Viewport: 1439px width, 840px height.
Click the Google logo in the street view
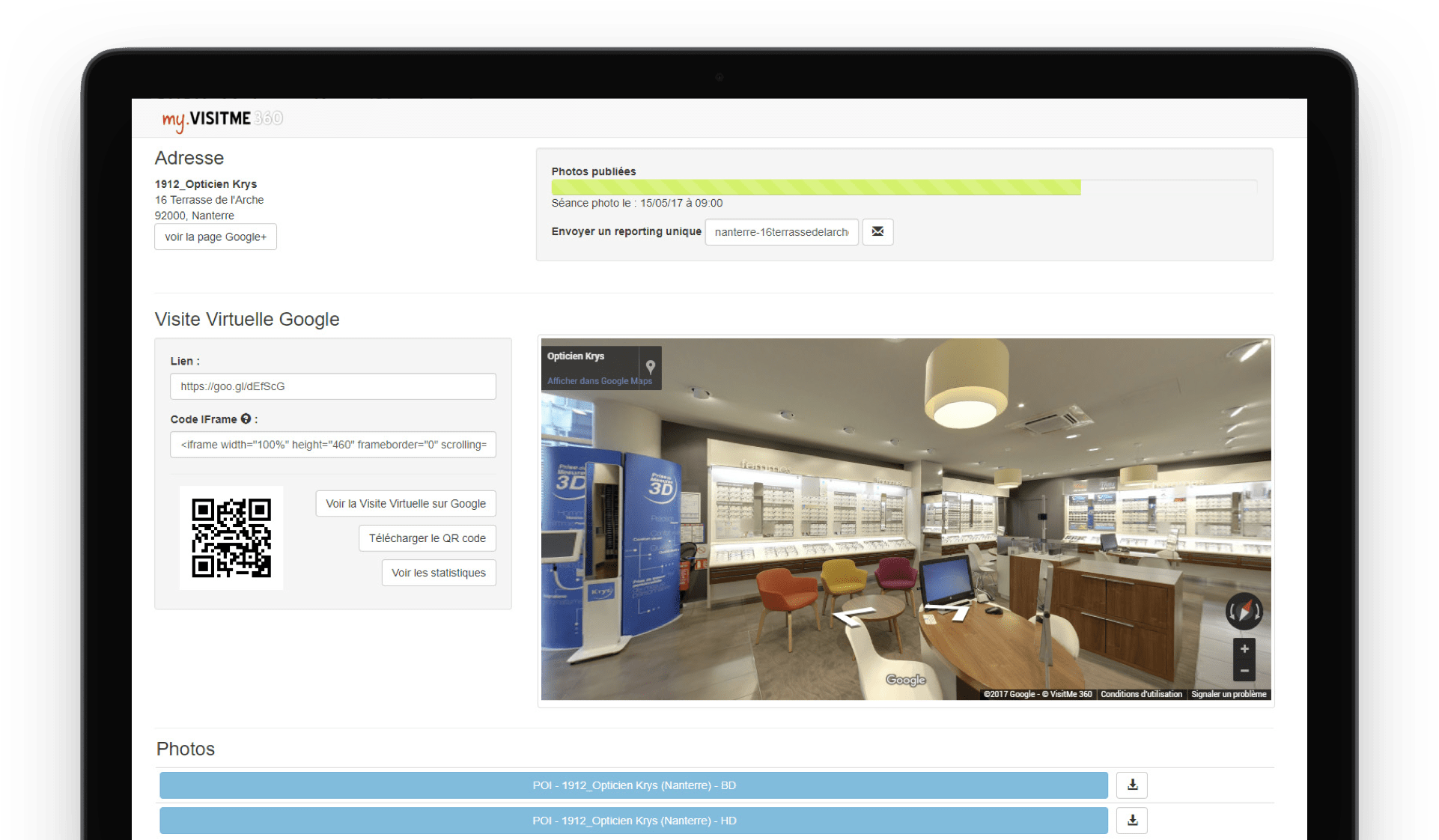click(906, 680)
